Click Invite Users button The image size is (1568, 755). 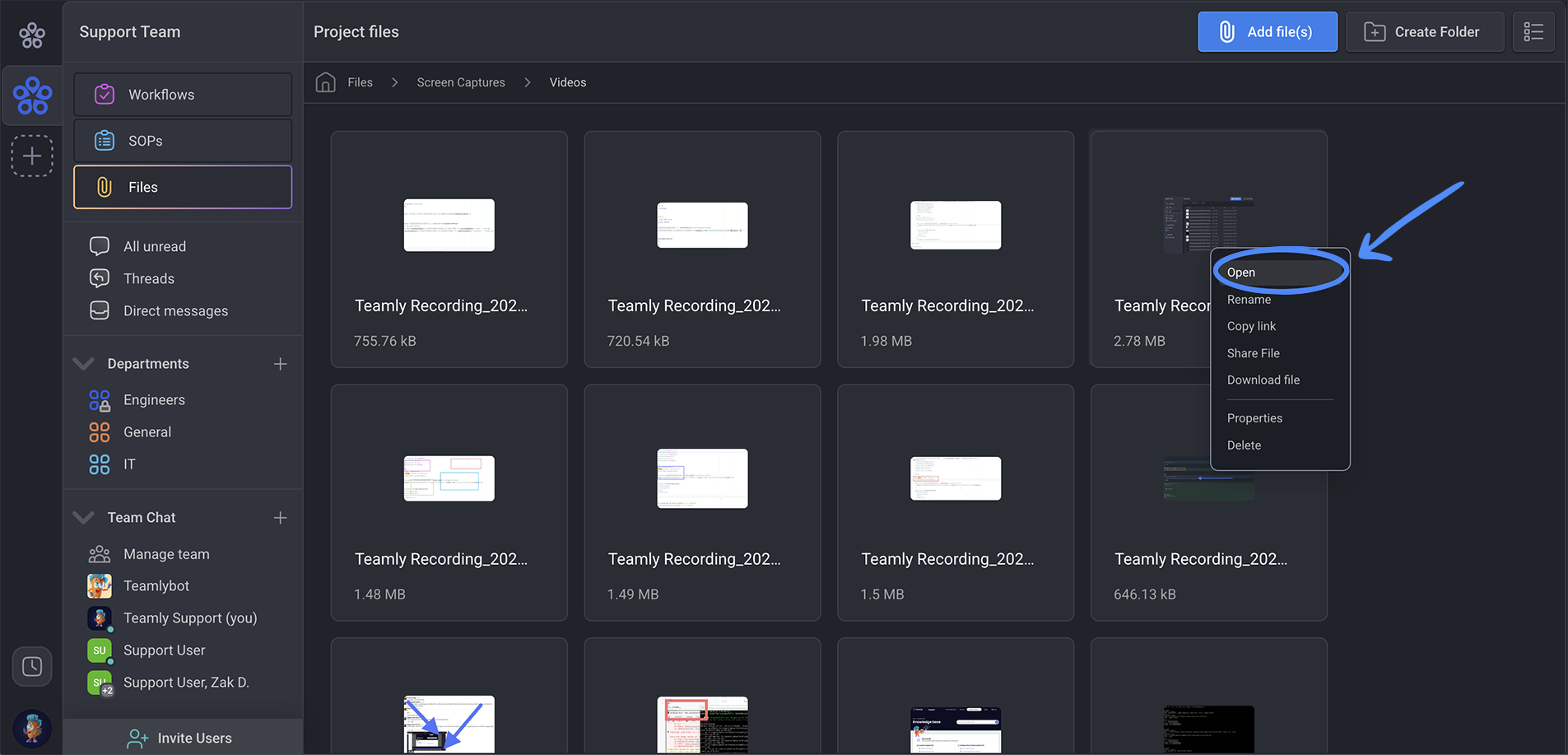coord(183,738)
